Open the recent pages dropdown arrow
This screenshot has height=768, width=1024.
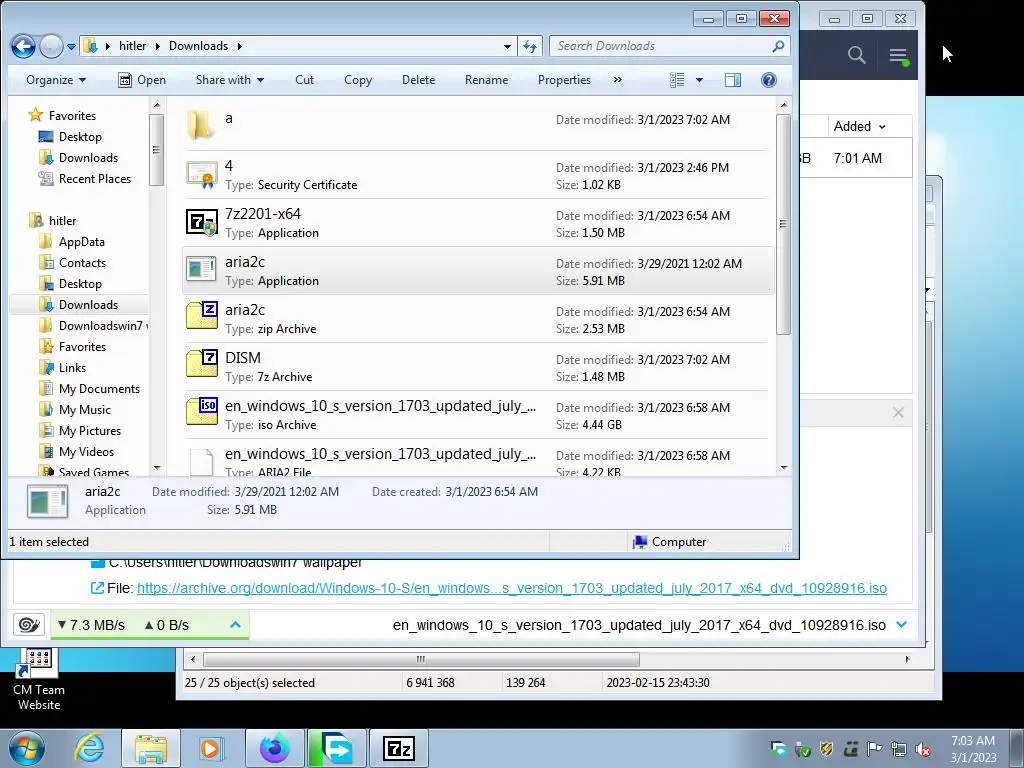[71, 46]
